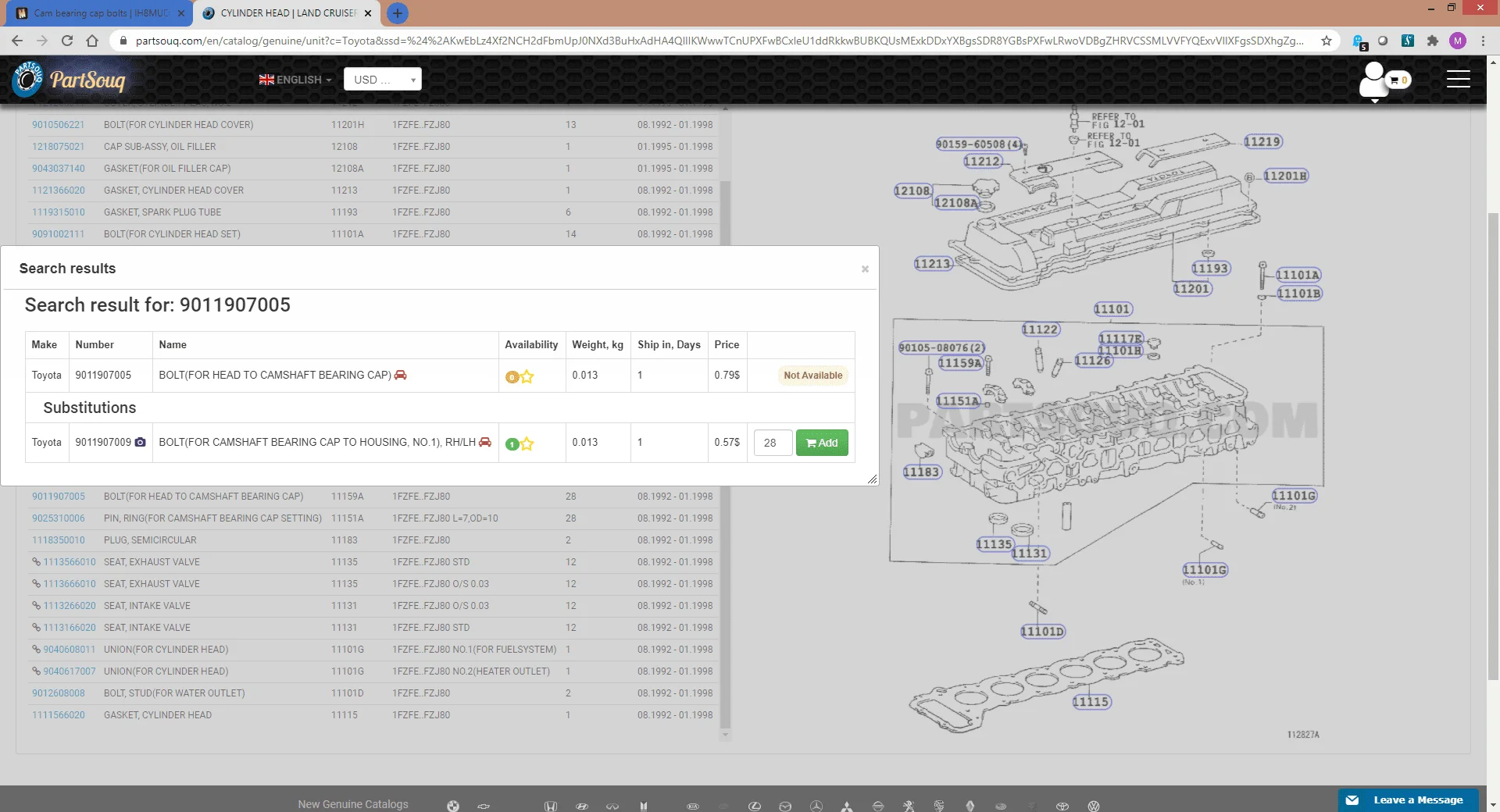
Task: Open the ENGLISH language dropdown
Action: click(295, 80)
